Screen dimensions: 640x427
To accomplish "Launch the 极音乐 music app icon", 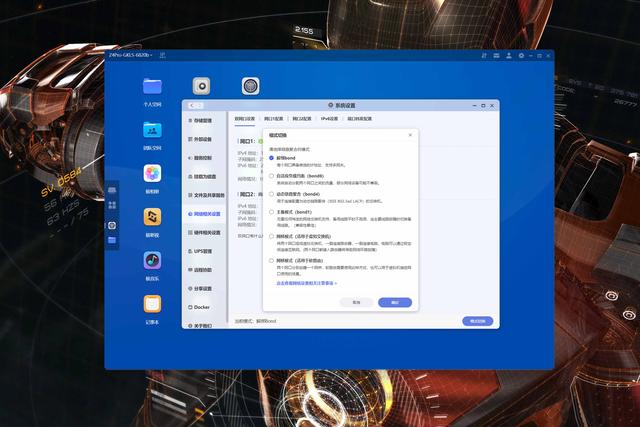I will (x=152, y=260).
